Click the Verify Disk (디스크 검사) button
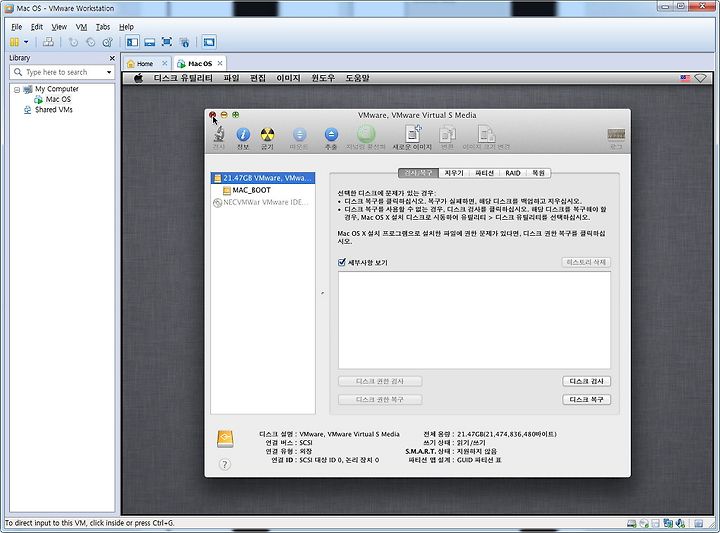 [586, 381]
